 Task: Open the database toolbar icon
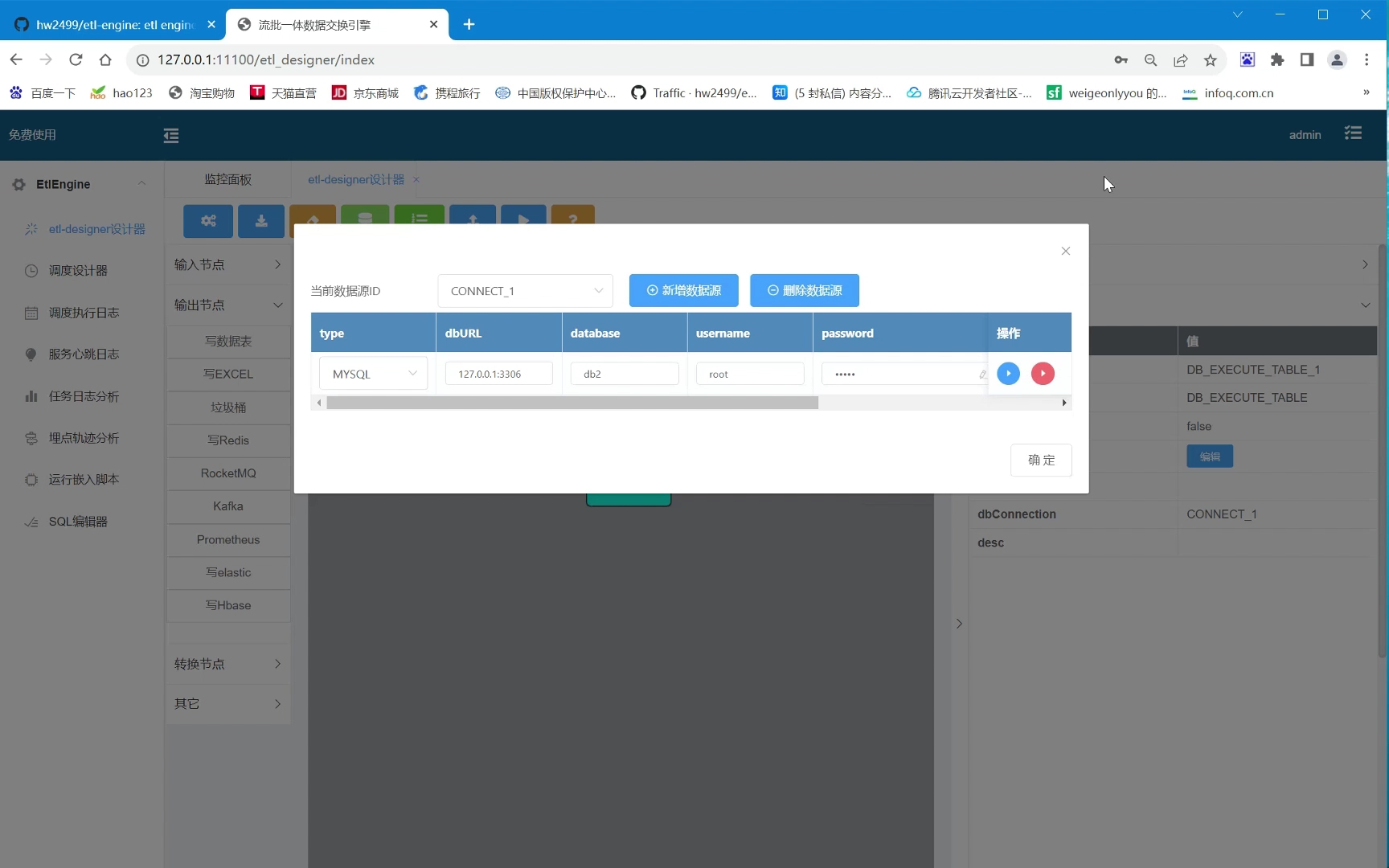[x=365, y=217]
